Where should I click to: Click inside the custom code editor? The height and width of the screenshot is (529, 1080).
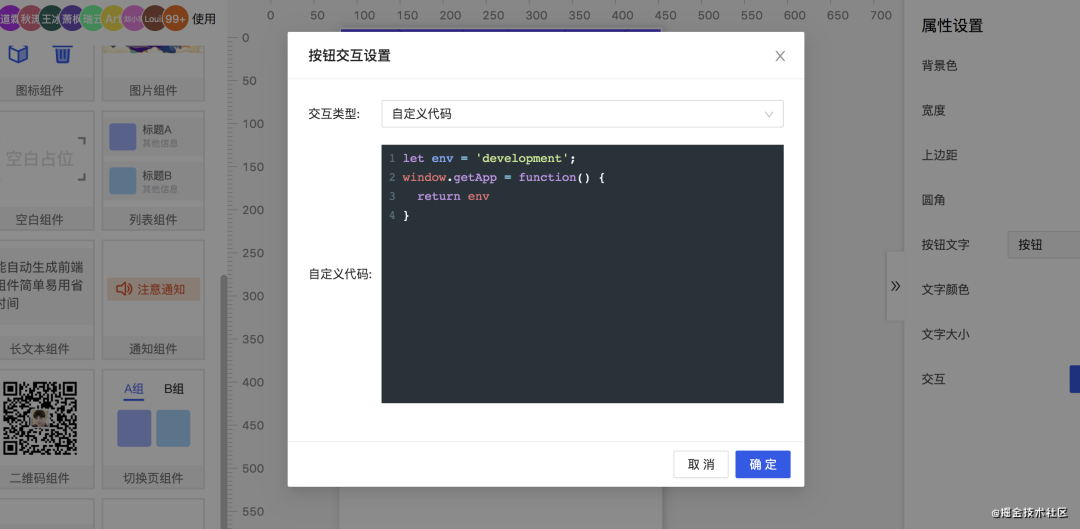coord(582,273)
